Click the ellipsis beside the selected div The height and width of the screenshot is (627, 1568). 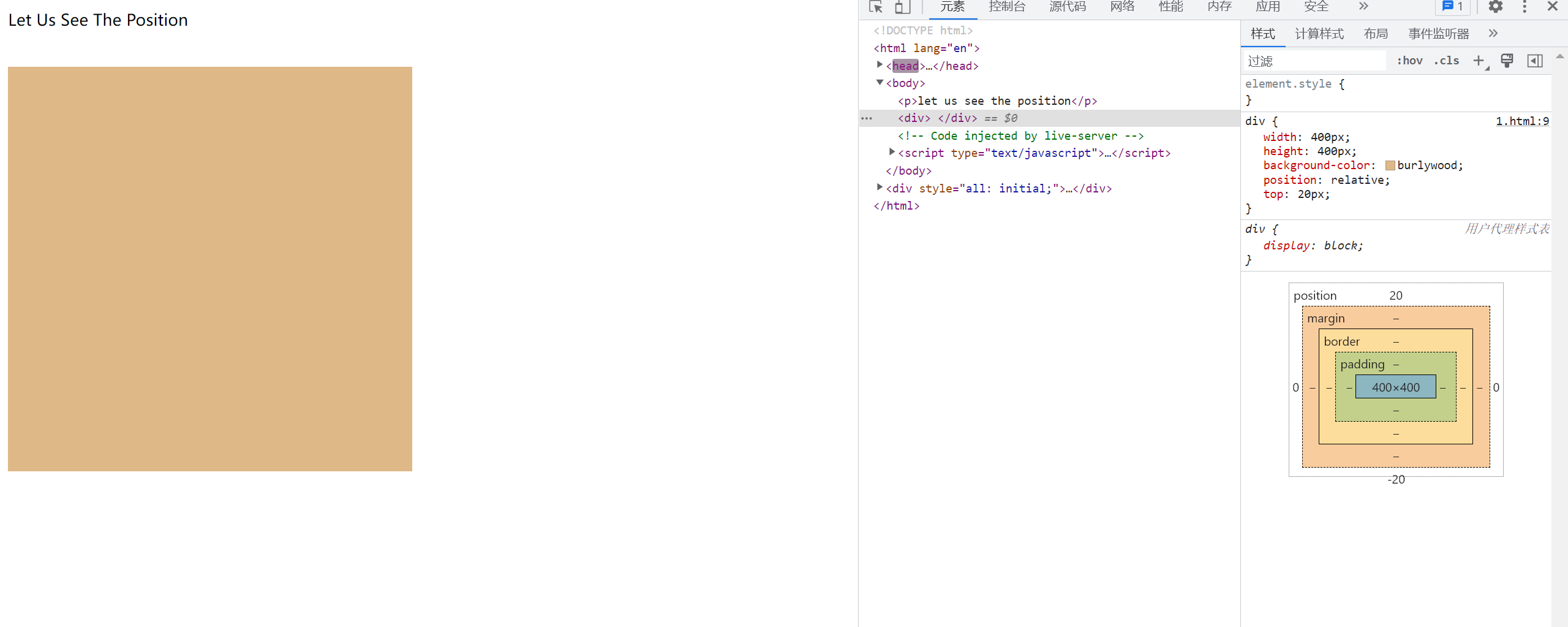pyautogui.click(x=867, y=118)
